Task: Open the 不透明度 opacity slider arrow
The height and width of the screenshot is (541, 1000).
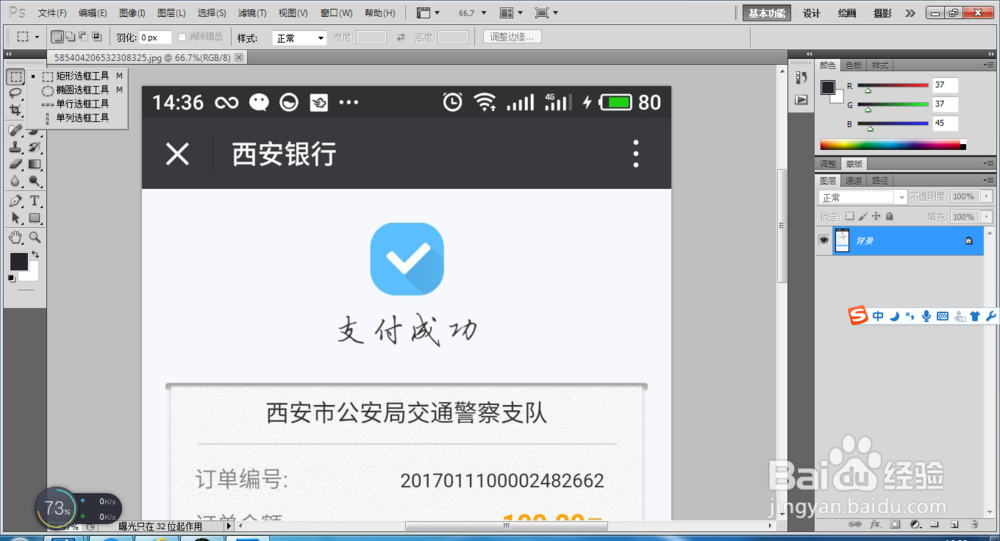Action: [x=987, y=196]
